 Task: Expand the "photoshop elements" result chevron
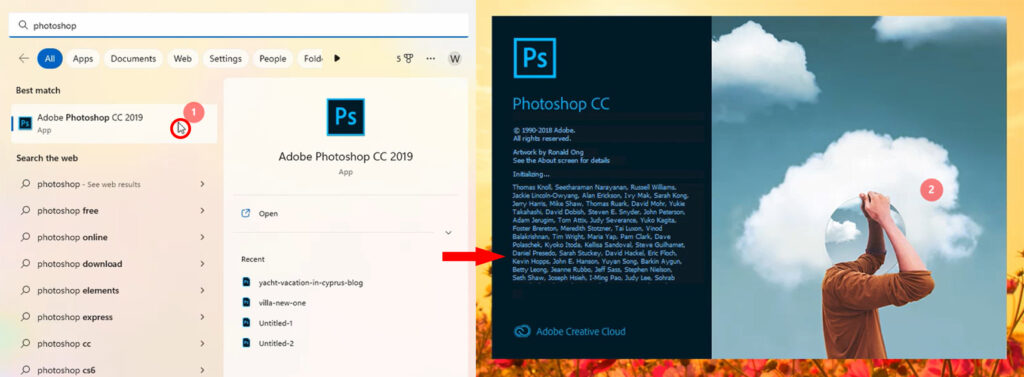tap(202, 290)
